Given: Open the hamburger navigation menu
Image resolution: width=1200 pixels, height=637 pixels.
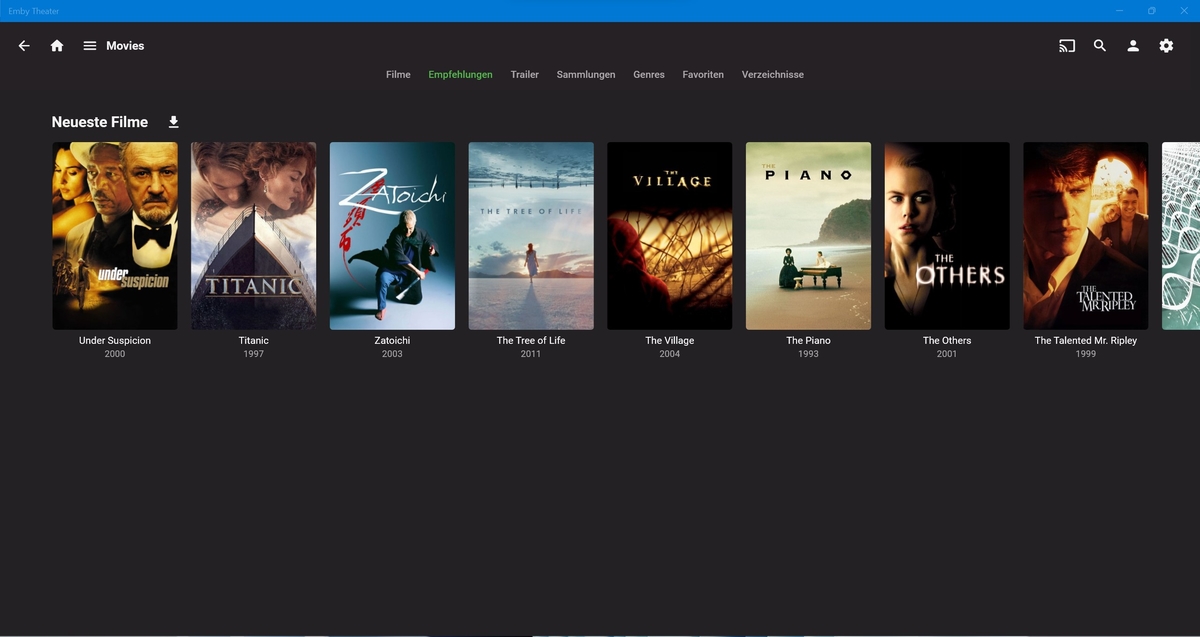Looking at the screenshot, I should [x=90, y=46].
